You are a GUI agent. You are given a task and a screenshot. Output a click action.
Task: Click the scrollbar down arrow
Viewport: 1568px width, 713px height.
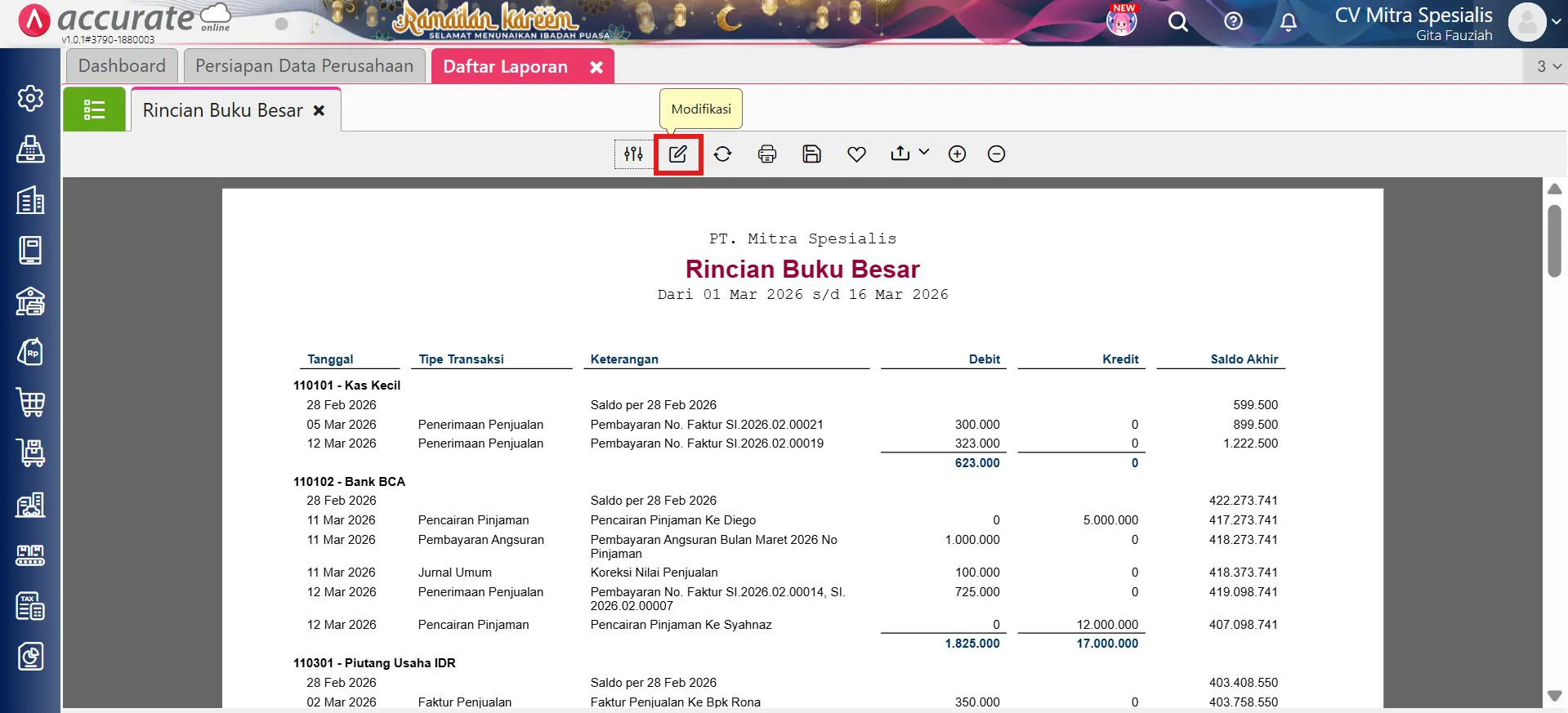[1554, 696]
